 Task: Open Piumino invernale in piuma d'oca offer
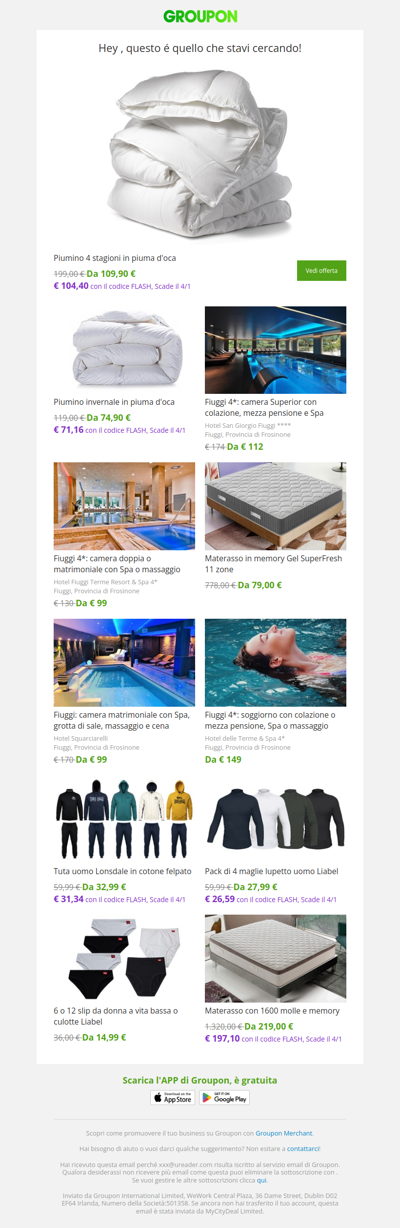(x=114, y=402)
